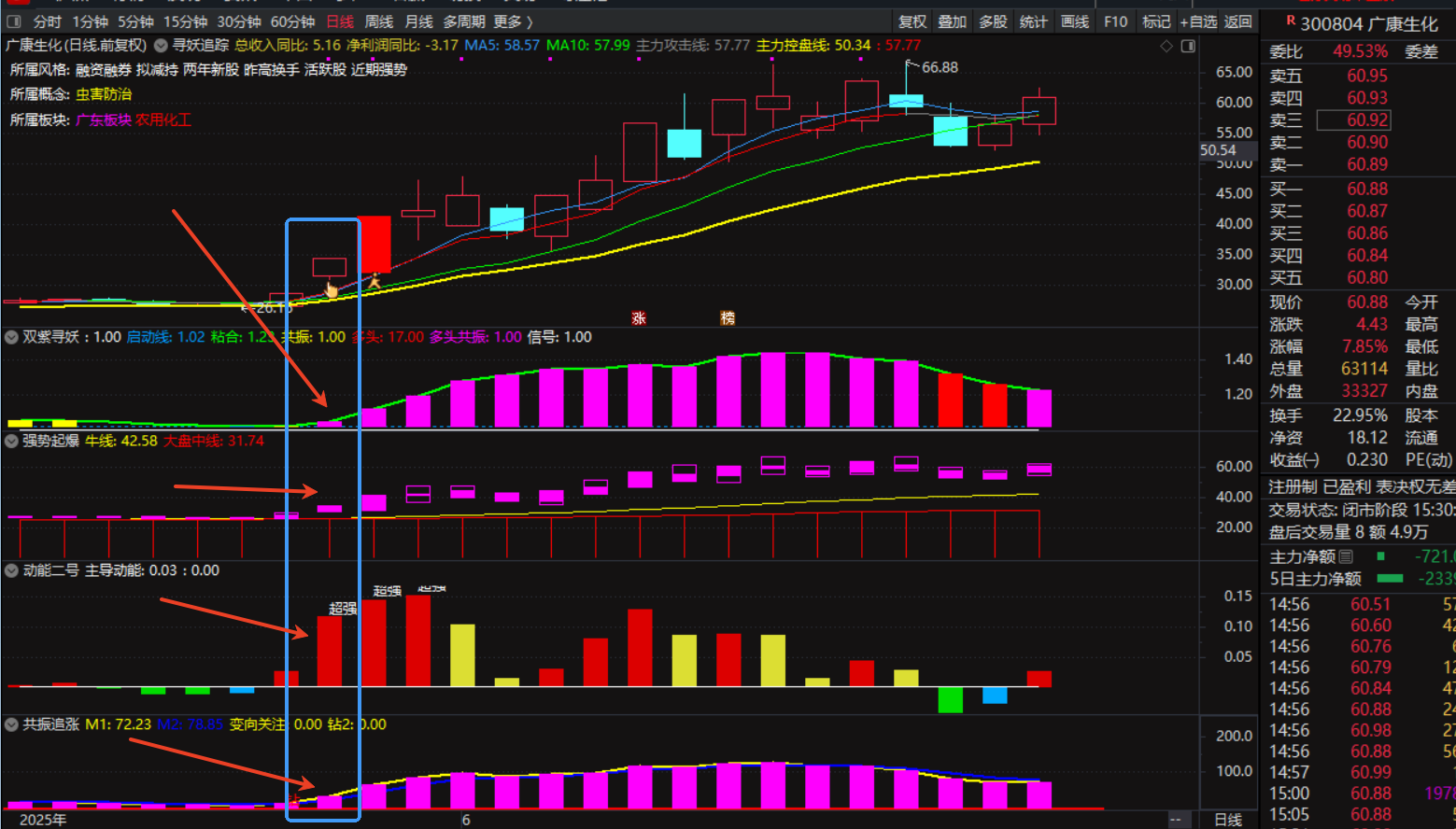Open the 强势起爆 indicator dropdown arrow
The height and width of the screenshot is (829, 1456).
pyautogui.click(x=11, y=441)
